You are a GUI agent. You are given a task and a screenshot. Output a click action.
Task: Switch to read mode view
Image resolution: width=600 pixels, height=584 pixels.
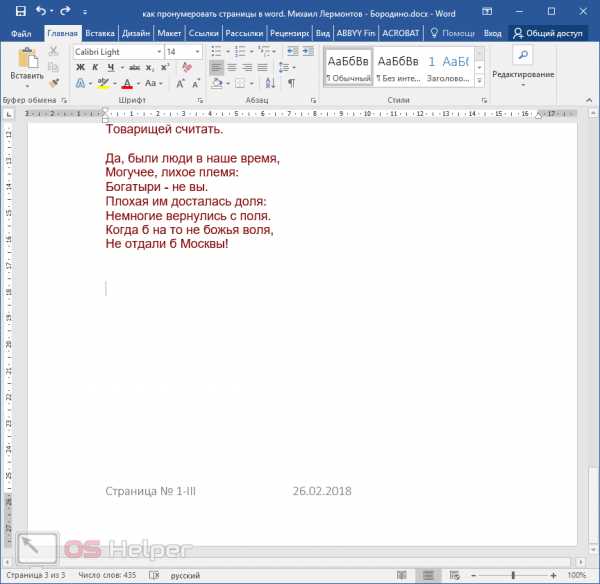point(402,575)
